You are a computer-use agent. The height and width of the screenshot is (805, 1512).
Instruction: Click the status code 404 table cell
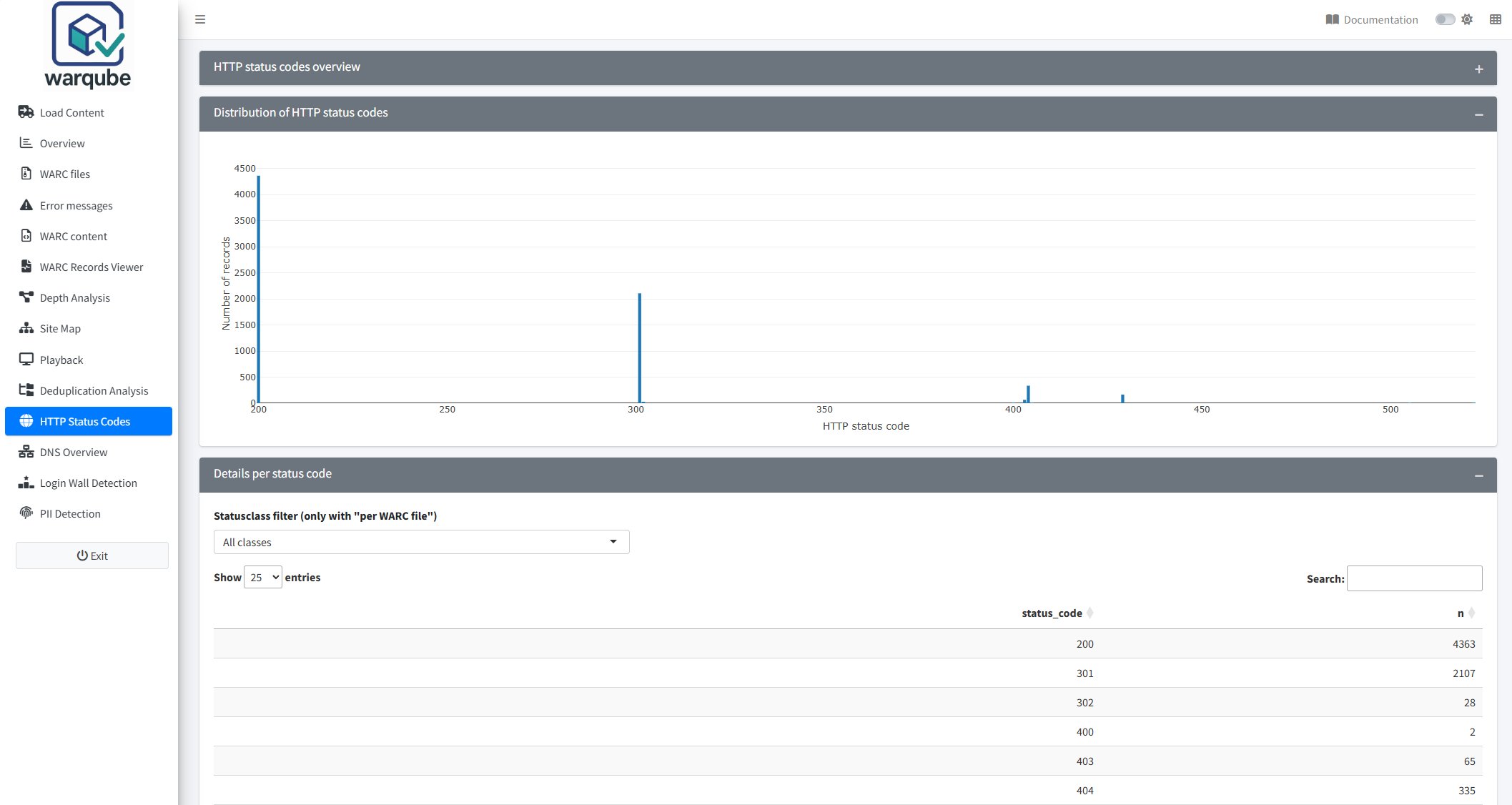pyautogui.click(x=1084, y=791)
